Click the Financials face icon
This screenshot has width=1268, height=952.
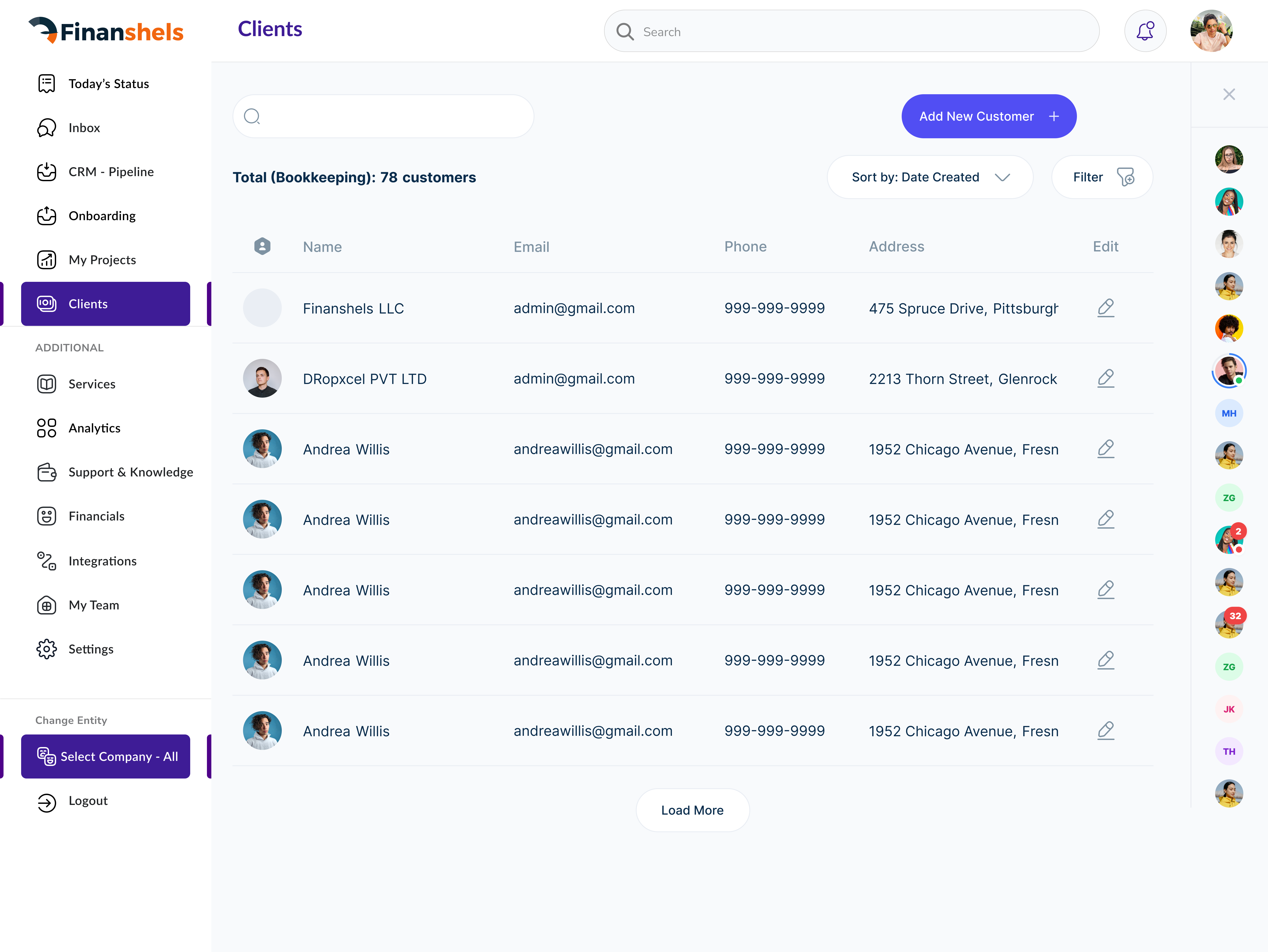(x=46, y=517)
